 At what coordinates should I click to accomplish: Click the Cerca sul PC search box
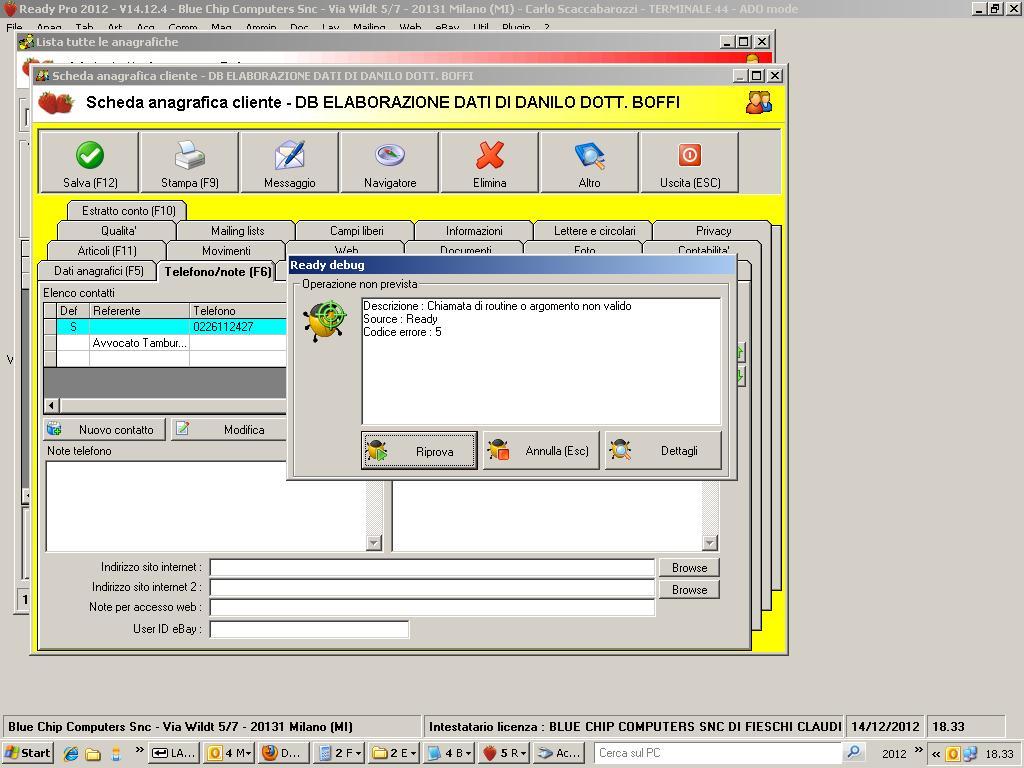click(717, 753)
